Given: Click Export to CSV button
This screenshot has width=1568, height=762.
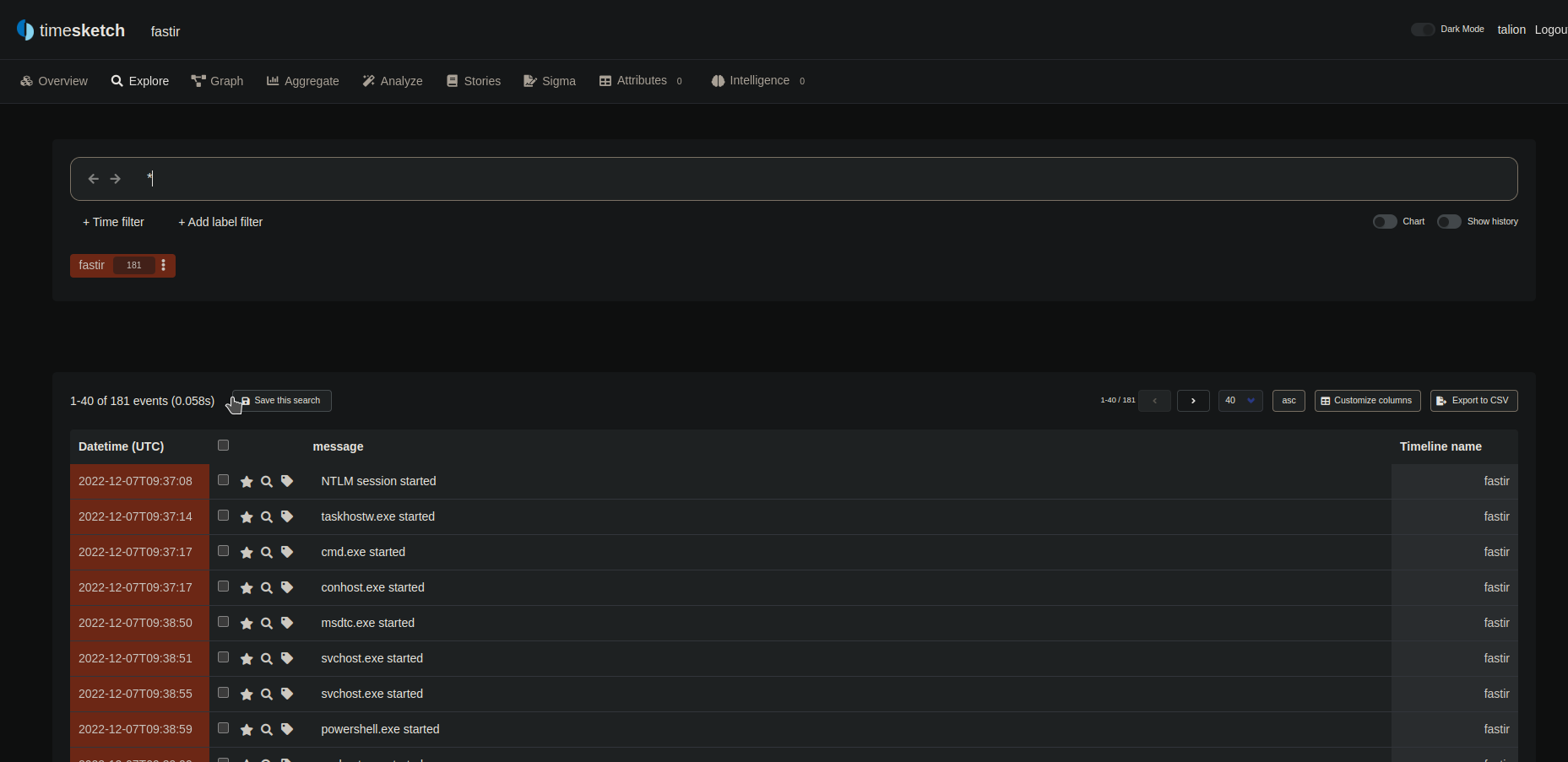Looking at the screenshot, I should point(1473,401).
